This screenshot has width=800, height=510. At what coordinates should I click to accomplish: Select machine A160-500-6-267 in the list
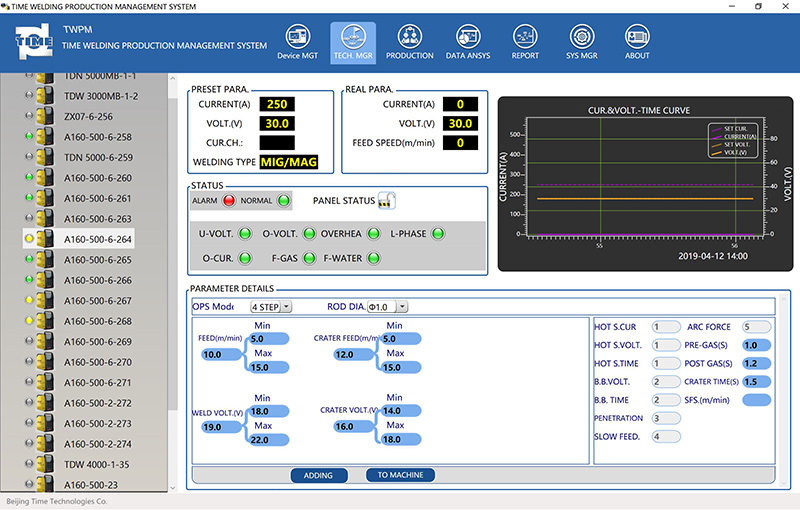tap(98, 301)
